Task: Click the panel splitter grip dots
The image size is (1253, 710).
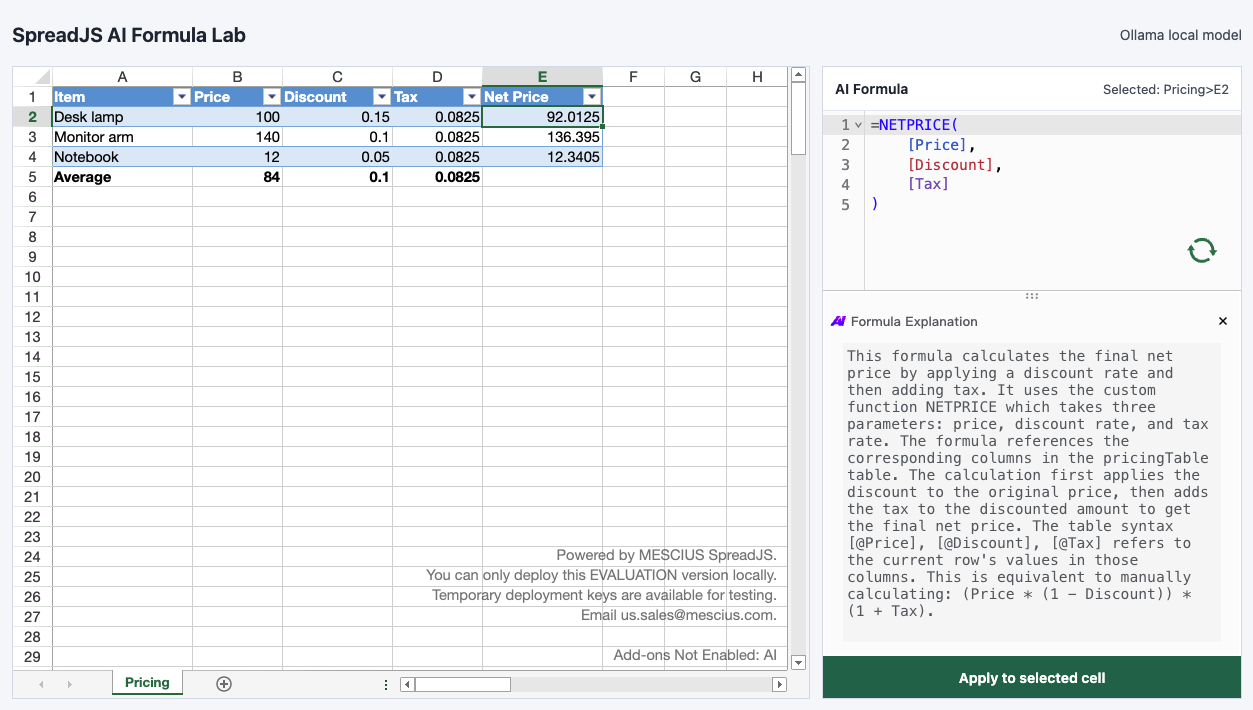Action: (1031, 296)
